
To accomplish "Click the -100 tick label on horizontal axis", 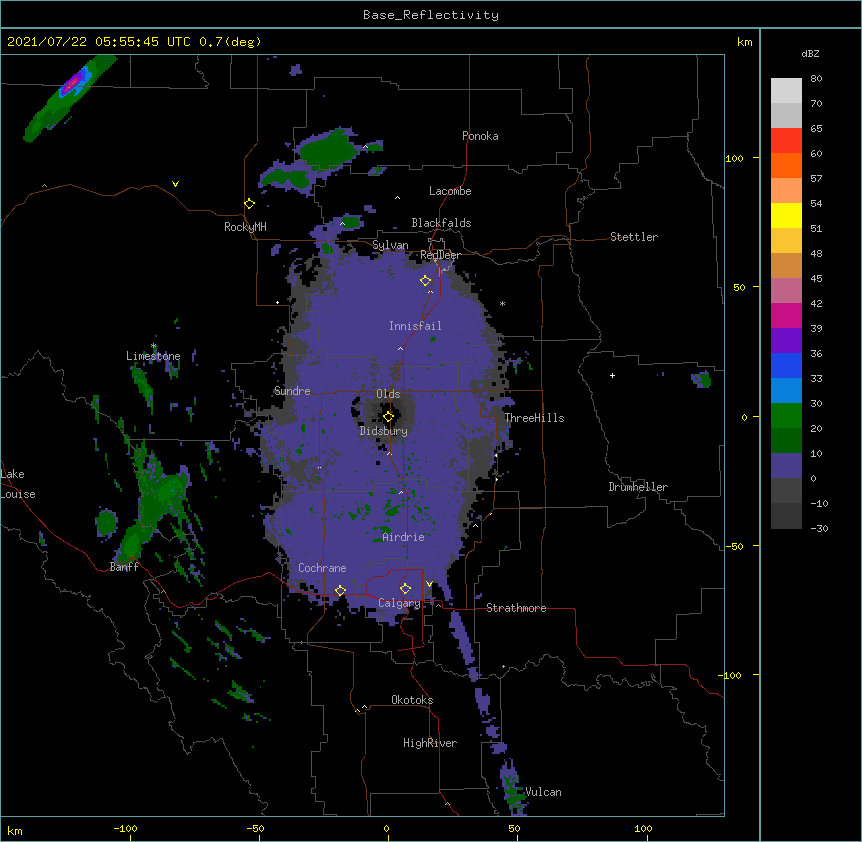I will pos(126,829).
